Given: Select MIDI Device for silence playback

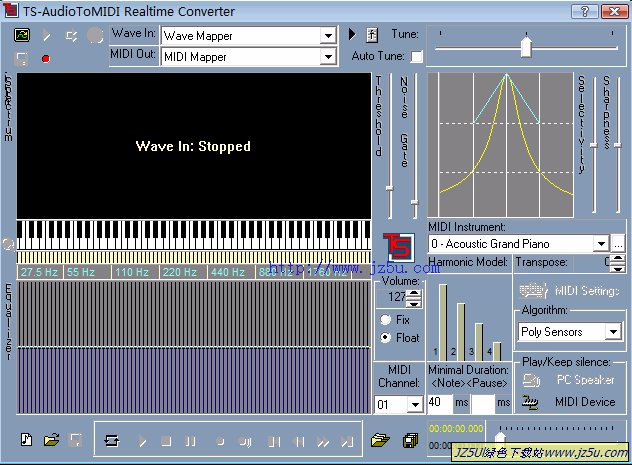Looking at the screenshot, I should click(585, 402).
